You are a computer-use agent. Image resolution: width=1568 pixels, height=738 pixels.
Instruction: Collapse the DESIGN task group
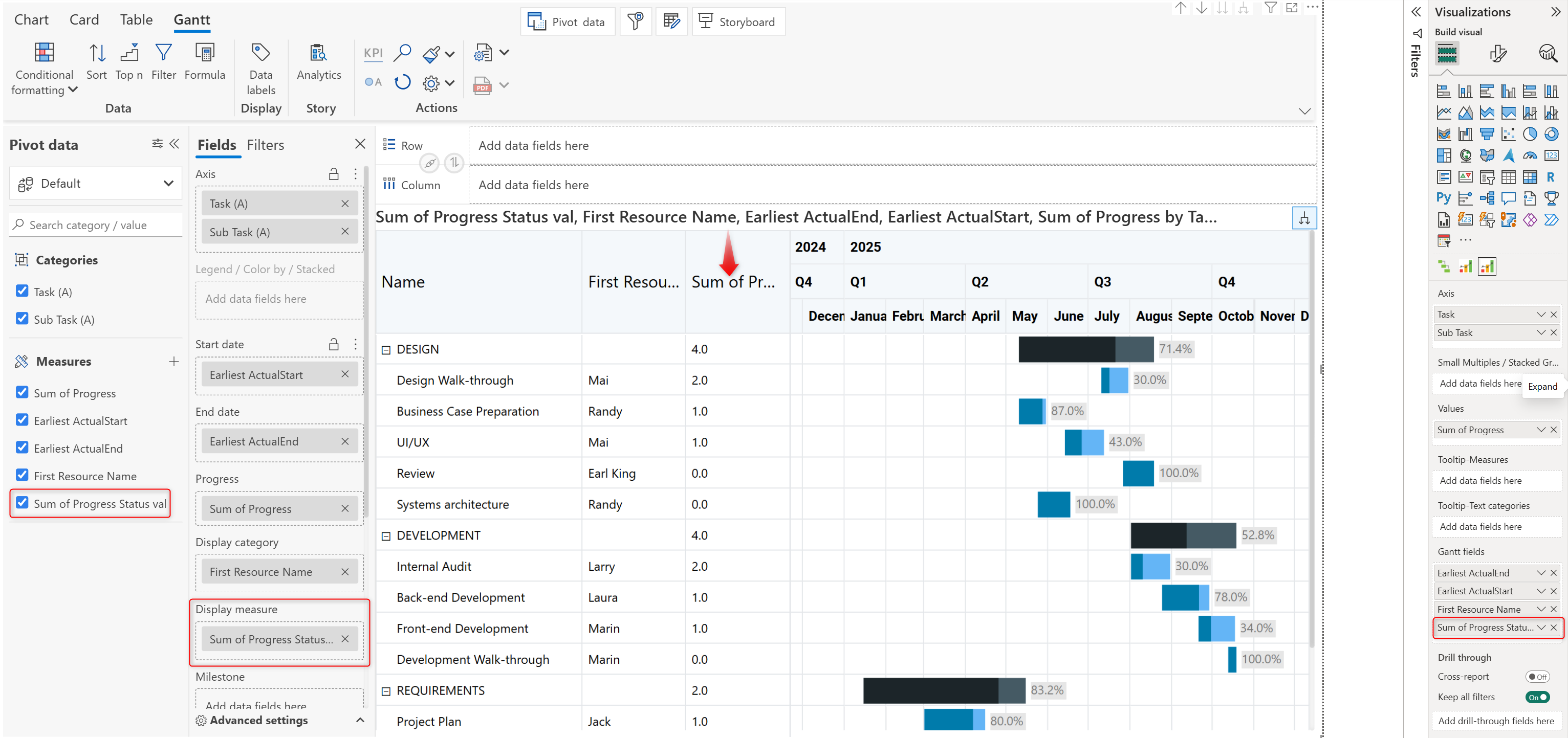pyautogui.click(x=386, y=350)
